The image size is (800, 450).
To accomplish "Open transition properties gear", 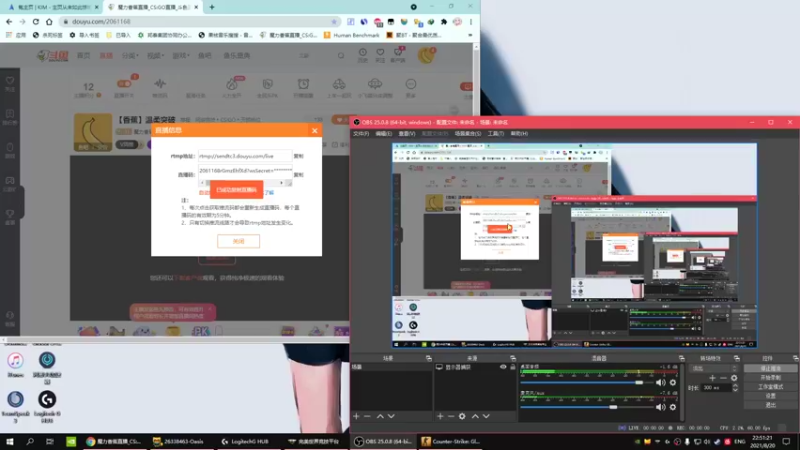I will tap(734, 378).
